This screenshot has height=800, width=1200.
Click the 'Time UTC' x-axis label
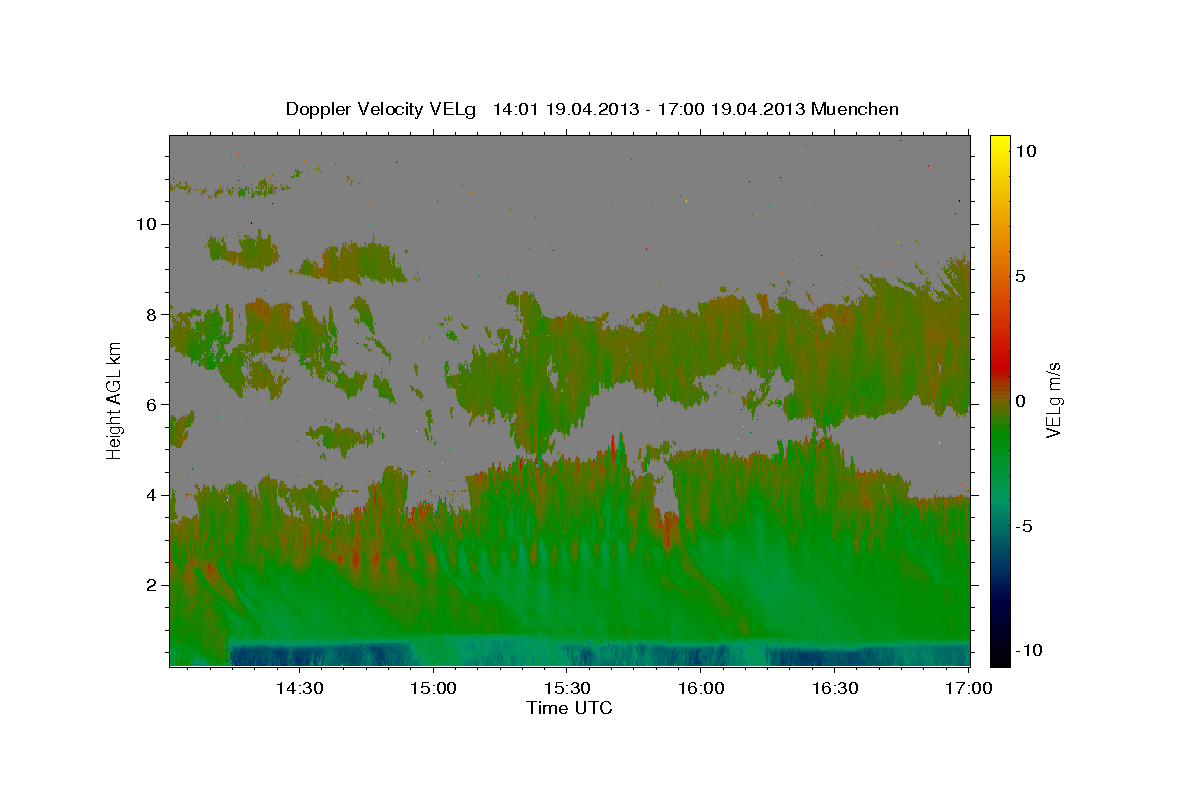point(569,708)
